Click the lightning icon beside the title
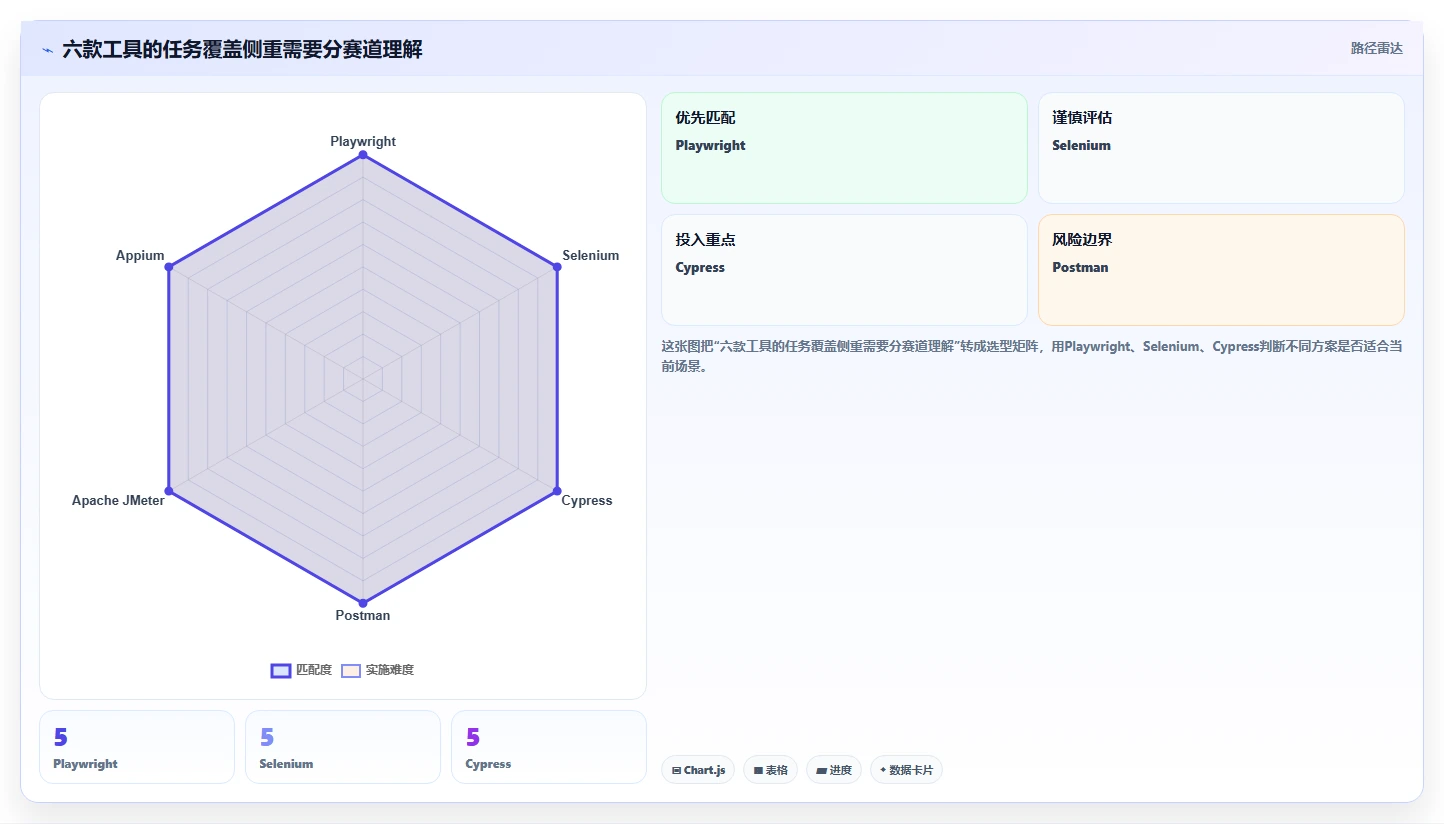 click(47, 50)
